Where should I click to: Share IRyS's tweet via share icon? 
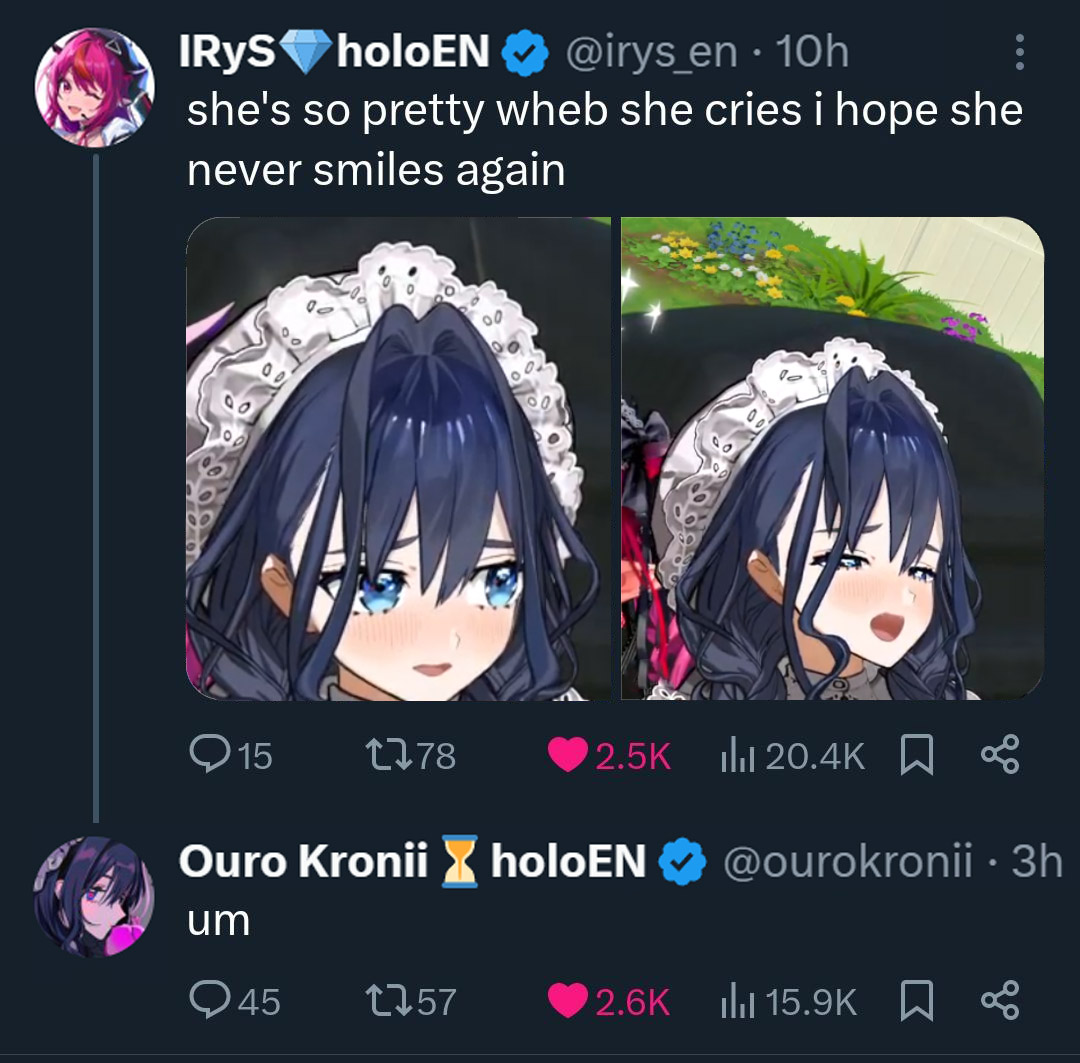(x=999, y=754)
